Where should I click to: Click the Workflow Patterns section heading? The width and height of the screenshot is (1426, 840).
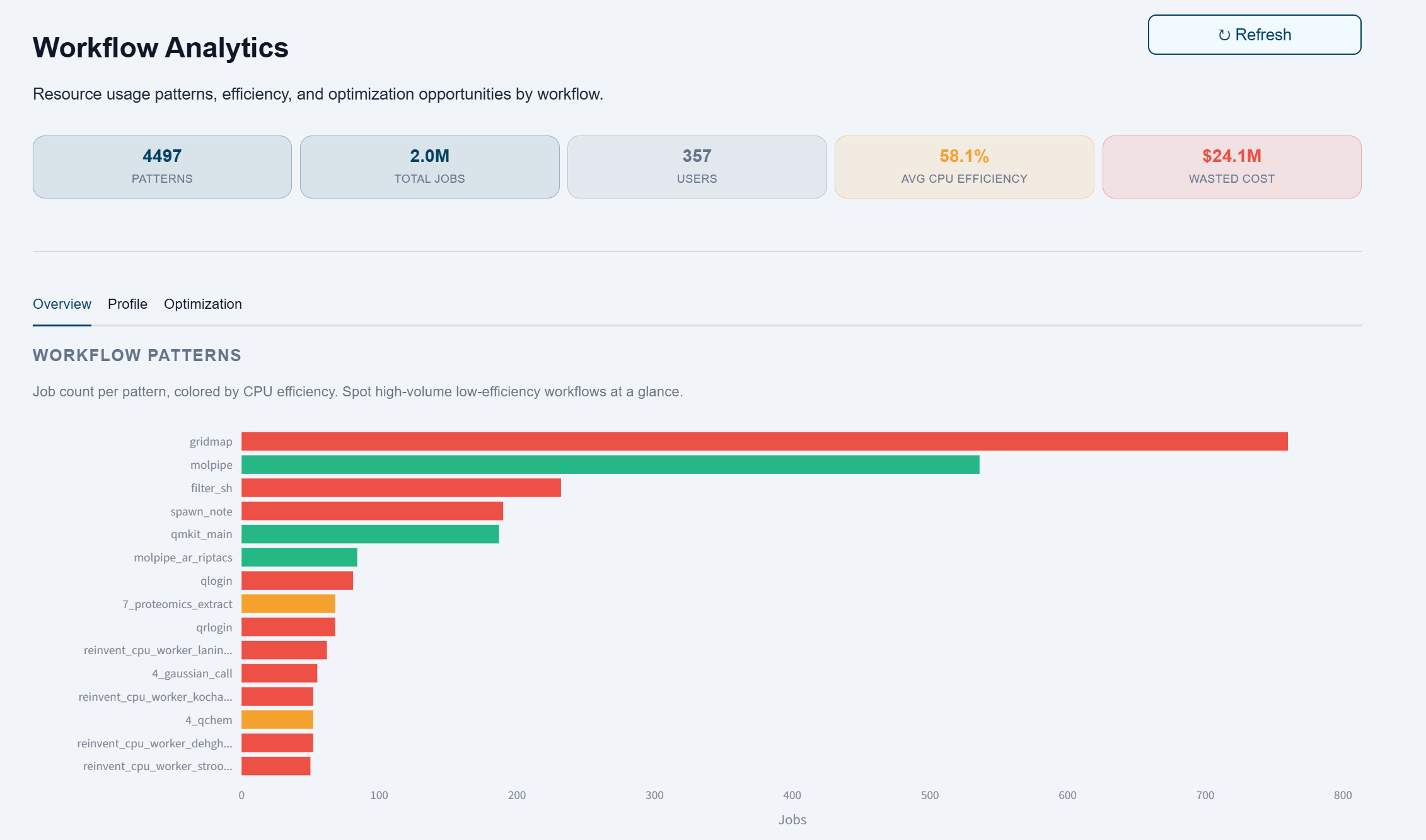tap(137, 355)
